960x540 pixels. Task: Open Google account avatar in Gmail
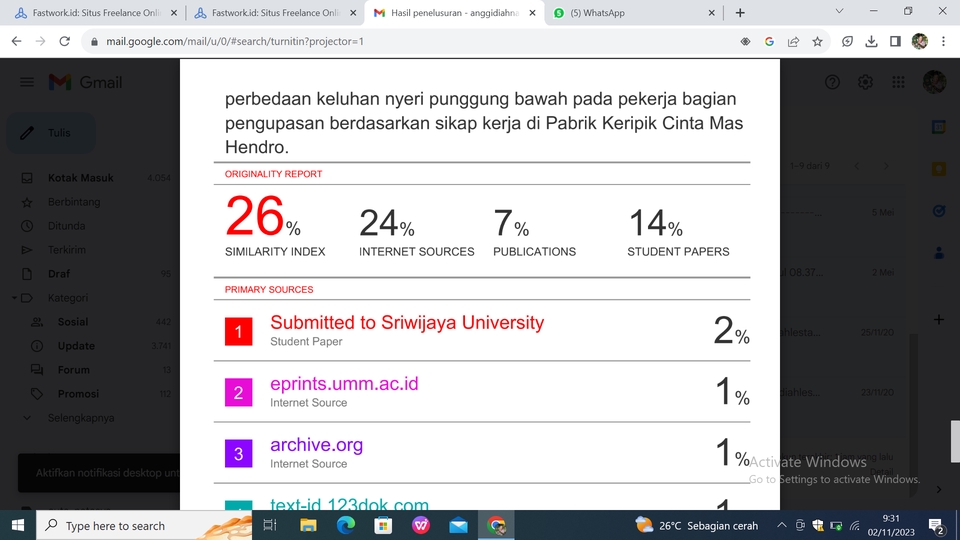coord(934,82)
